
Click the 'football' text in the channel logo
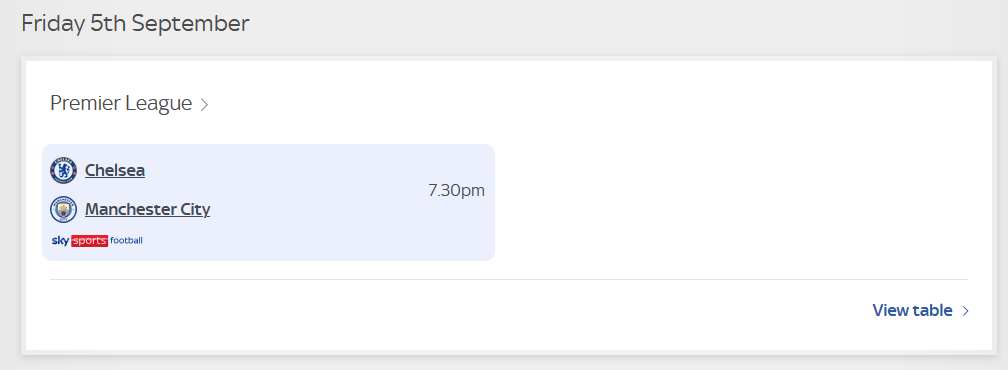127,241
